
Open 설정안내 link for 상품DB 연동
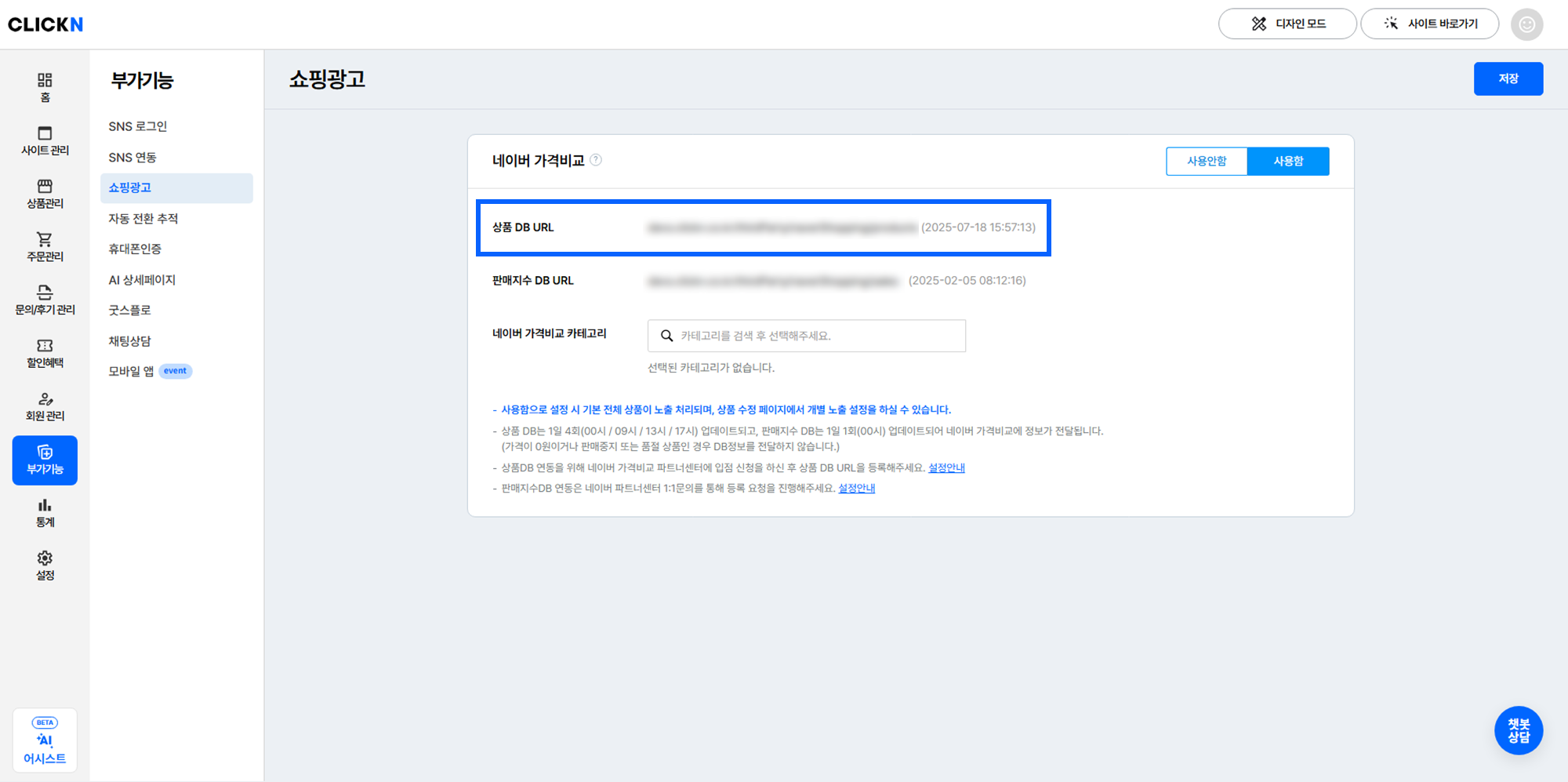click(x=946, y=467)
